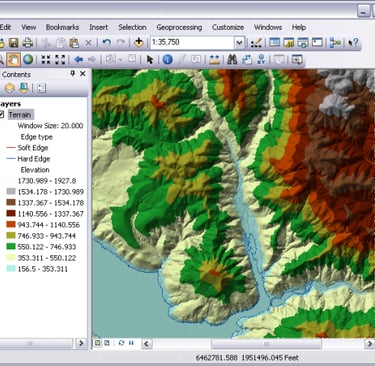Close the Table of Contents panel
This screenshot has width=375, height=366.
pos(83,74)
